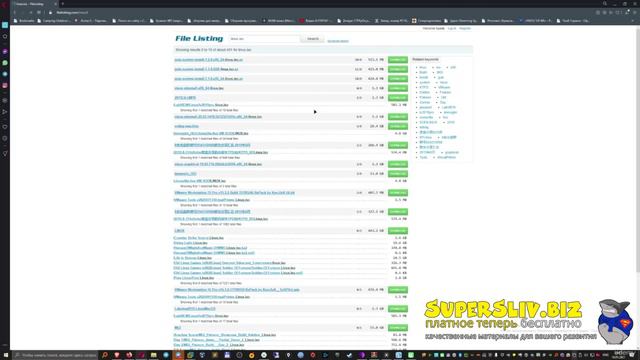The height and width of the screenshot is (360, 640).
Task: Click the page vertical scrollbar
Action: tap(638, 151)
